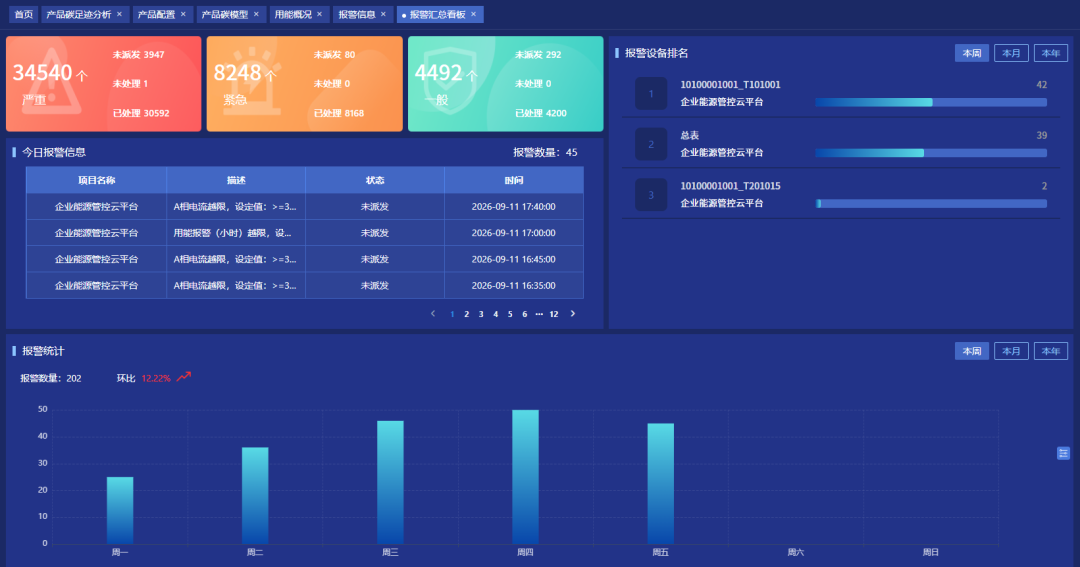Go to page 6 of alarm table
Image resolution: width=1080 pixels, height=567 pixels.
point(524,314)
